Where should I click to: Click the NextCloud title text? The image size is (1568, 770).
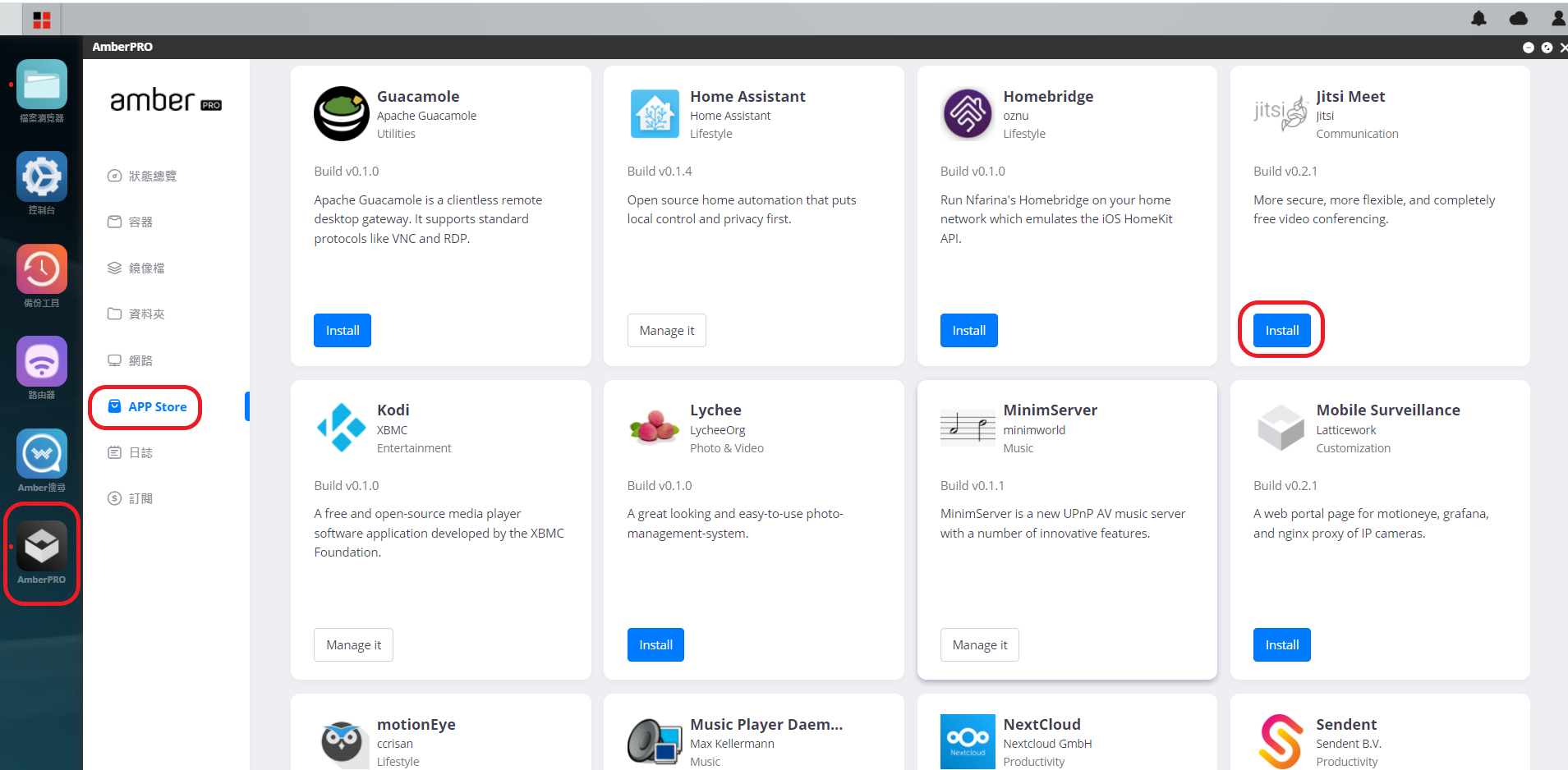click(1042, 724)
